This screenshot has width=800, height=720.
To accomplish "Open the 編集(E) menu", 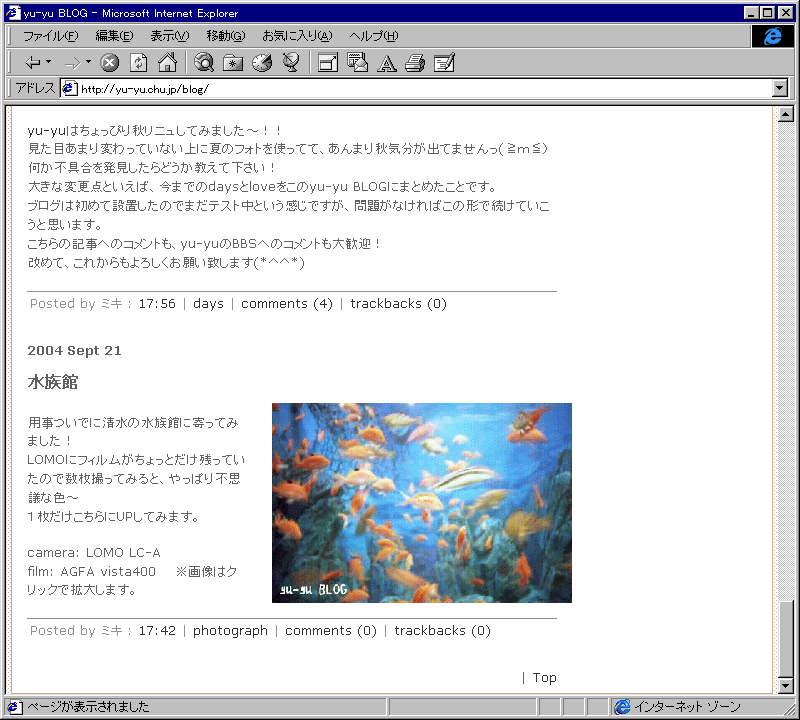I will pos(114,36).
